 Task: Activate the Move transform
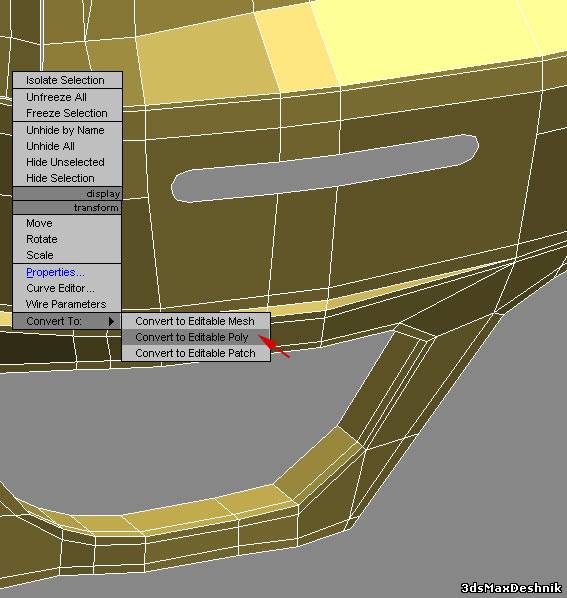[x=67, y=223]
